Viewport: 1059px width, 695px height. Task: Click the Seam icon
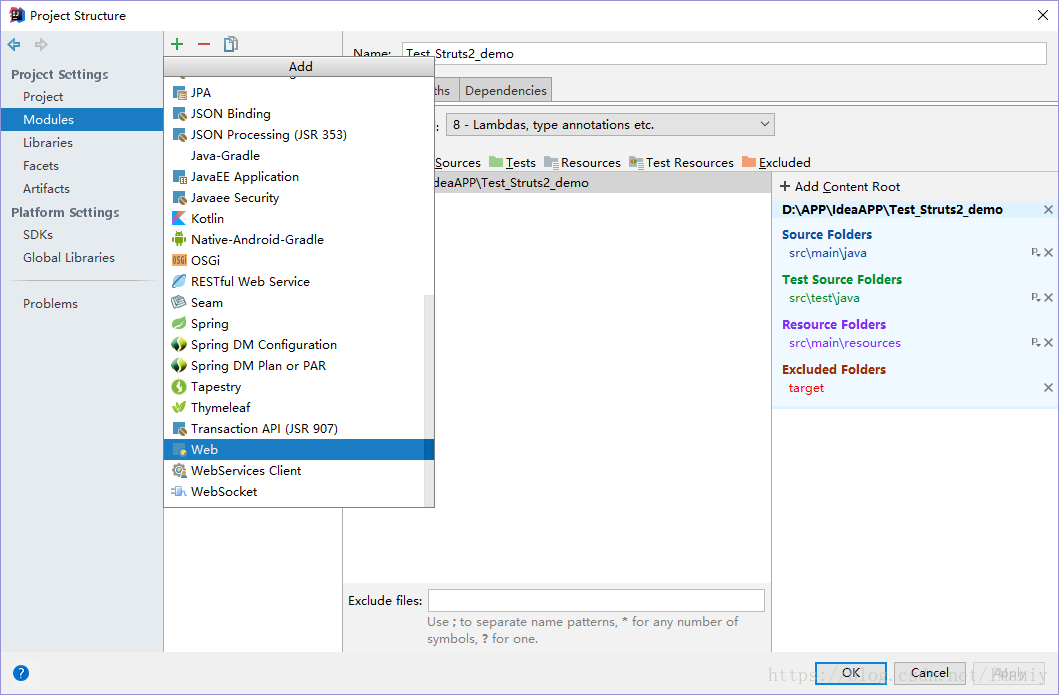[179, 302]
